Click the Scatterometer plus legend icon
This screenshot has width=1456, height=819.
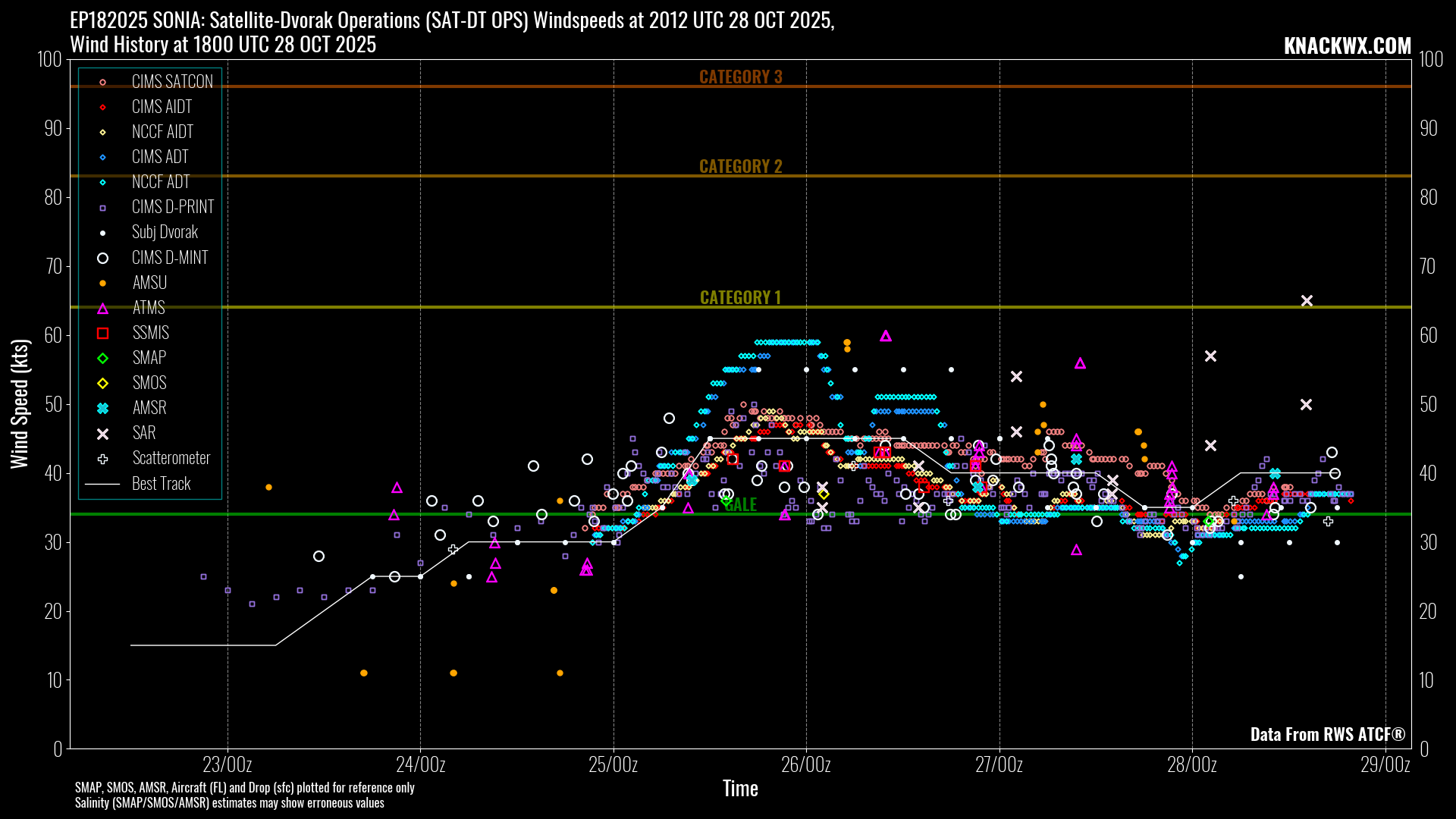[x=103, y=459]
